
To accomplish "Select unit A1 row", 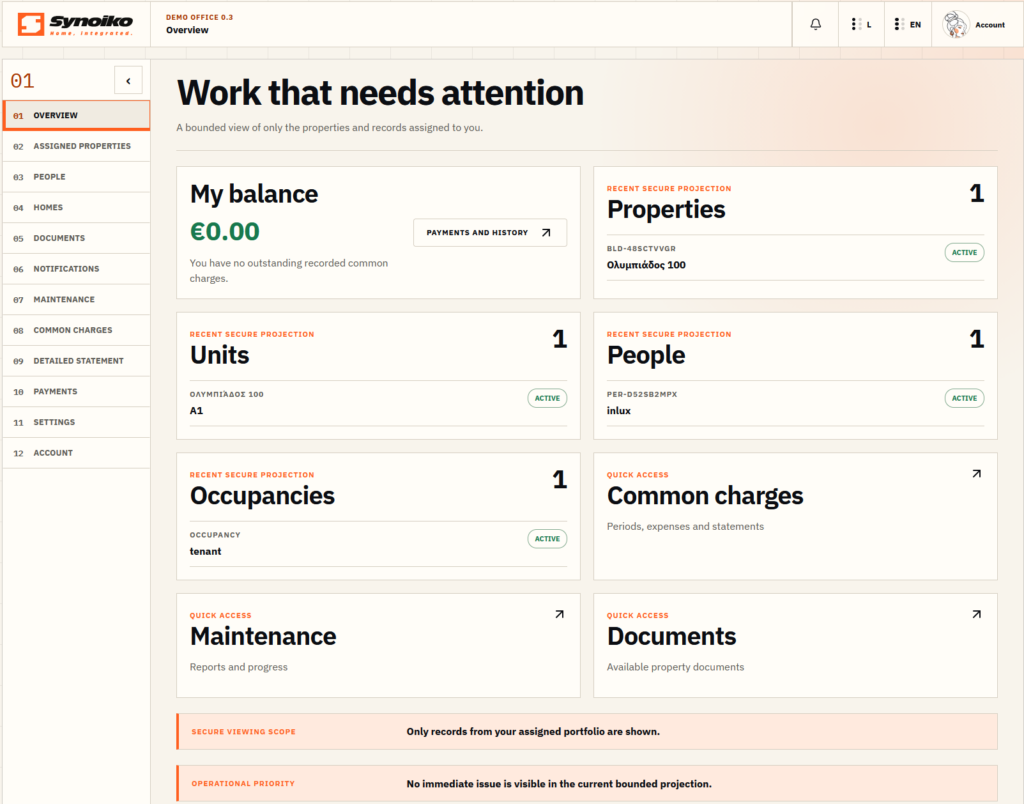I will tap(378, 403).
